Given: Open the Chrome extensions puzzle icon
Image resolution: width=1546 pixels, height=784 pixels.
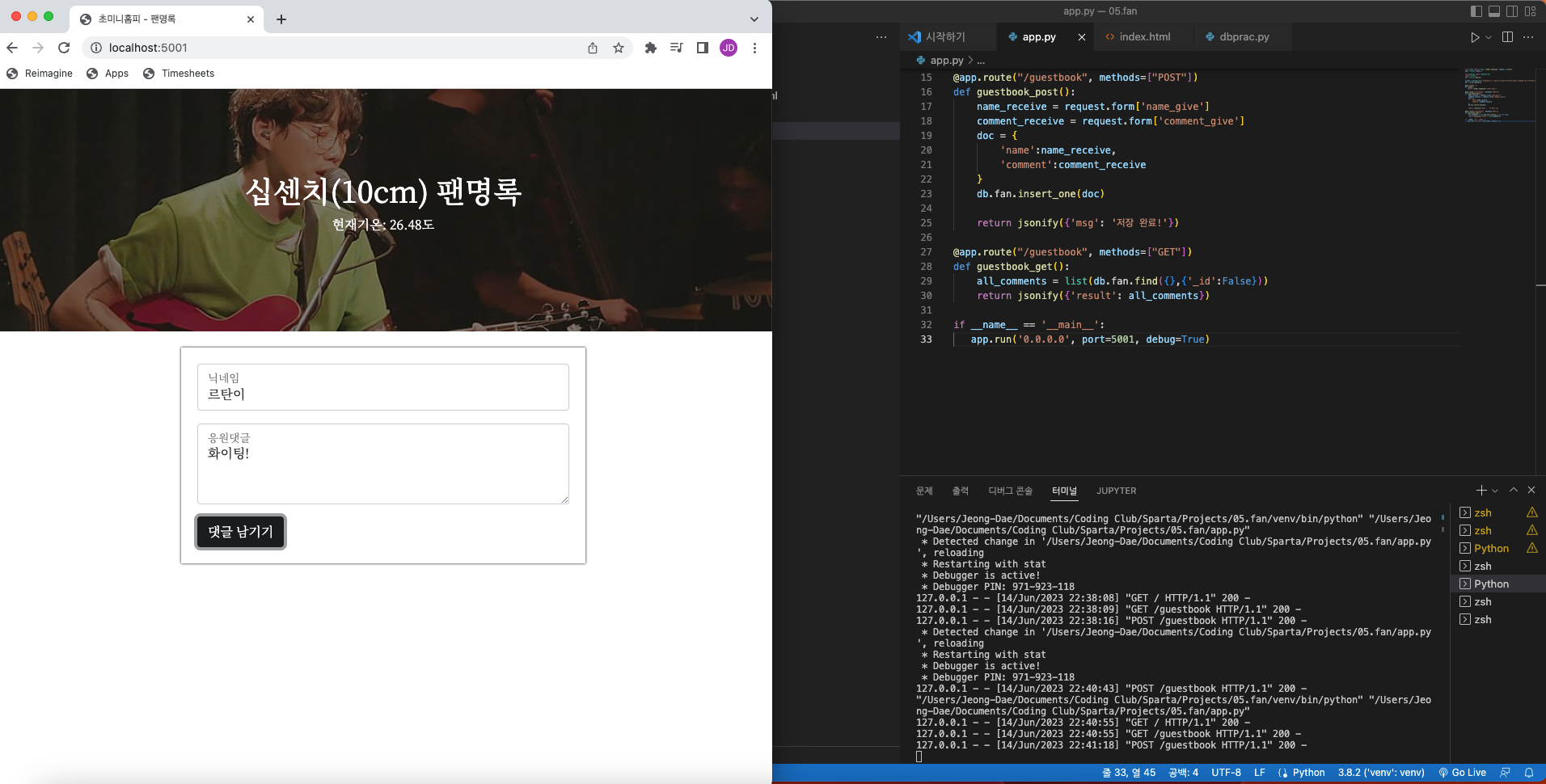Looking at the screenshot, I should coord(650,48).
